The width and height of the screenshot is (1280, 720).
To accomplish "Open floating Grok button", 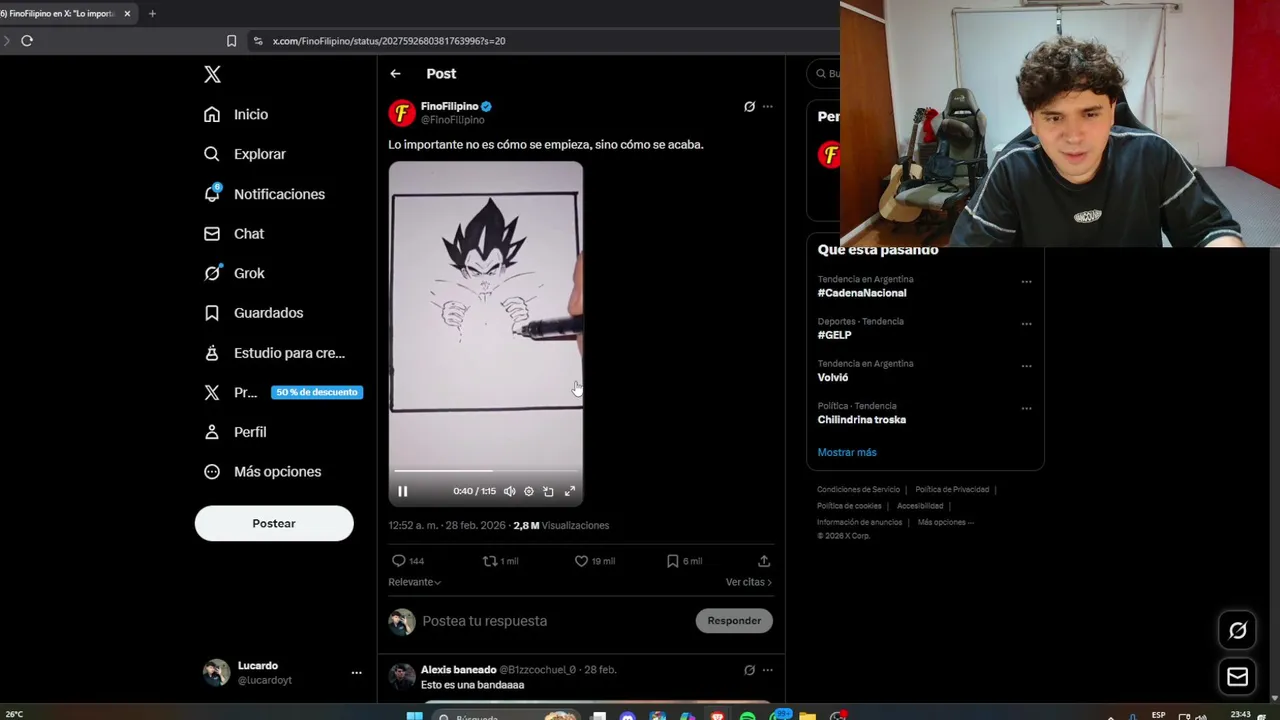I will 1237,630.
